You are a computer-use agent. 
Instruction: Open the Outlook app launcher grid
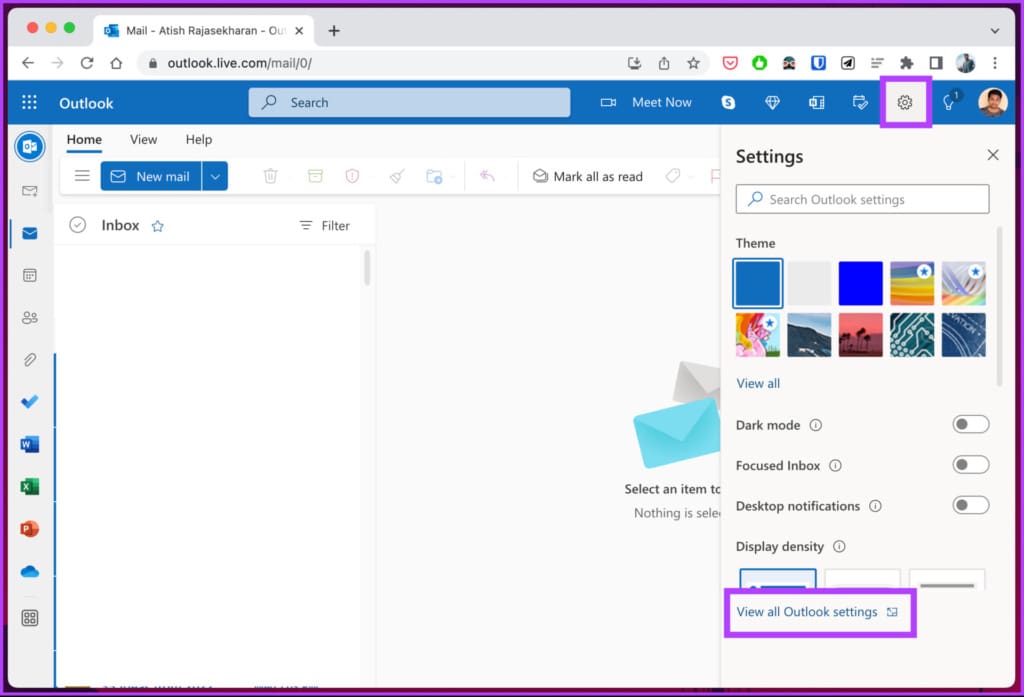[x=29, y=102]
